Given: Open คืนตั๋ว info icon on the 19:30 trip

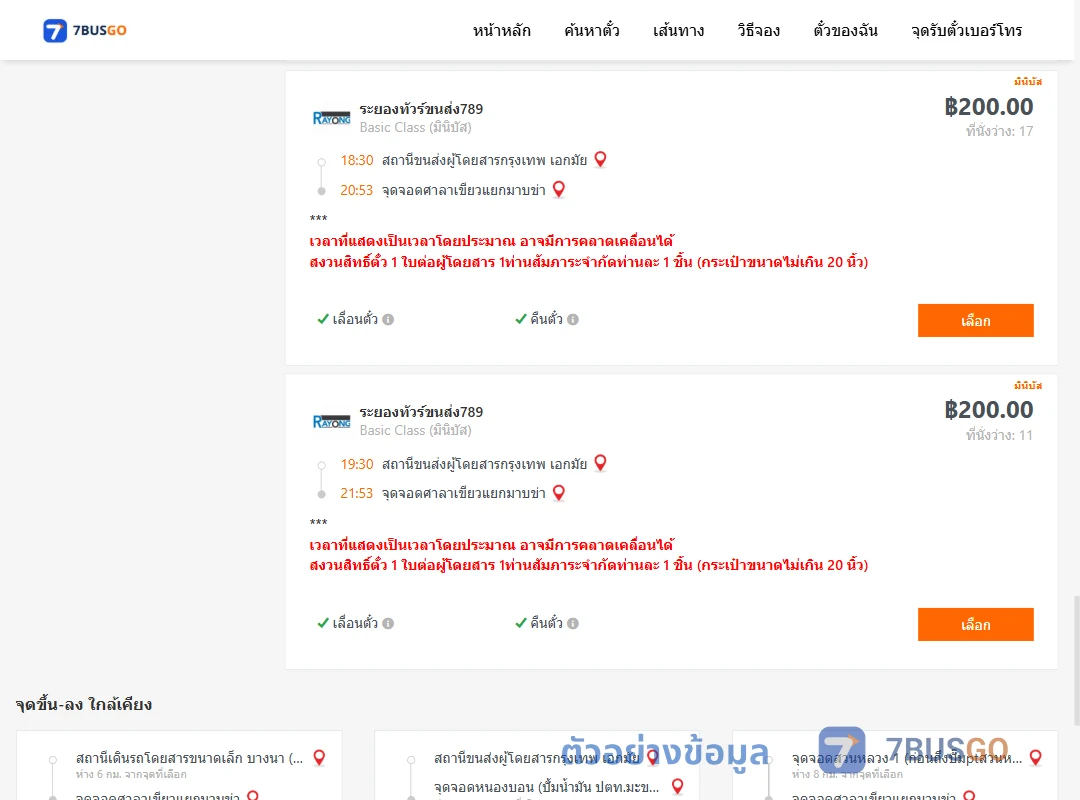Looking at the screenshot, I should (573, 624).
